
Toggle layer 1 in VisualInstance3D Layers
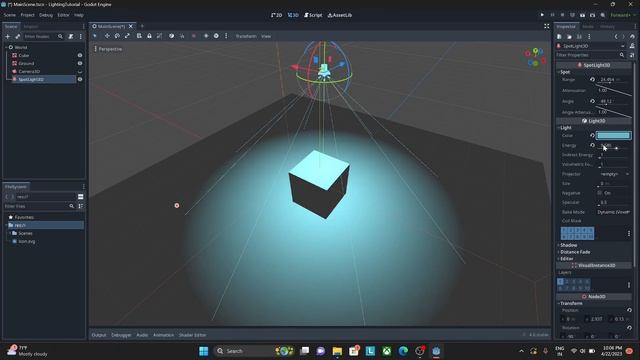click(x=560, y=282)
